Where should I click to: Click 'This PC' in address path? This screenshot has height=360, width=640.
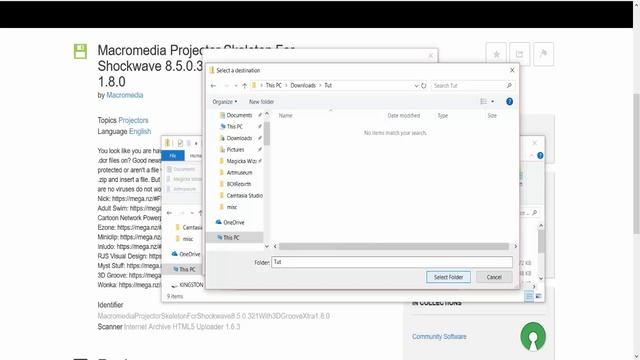273,85
